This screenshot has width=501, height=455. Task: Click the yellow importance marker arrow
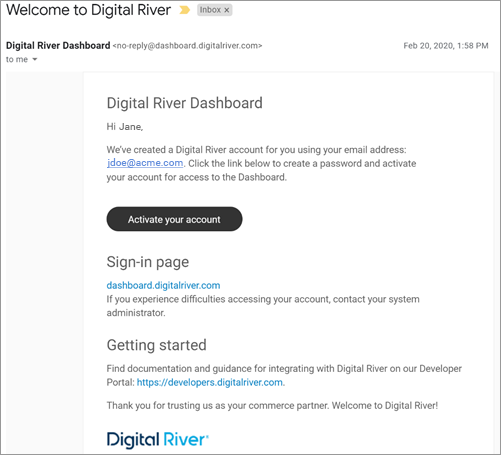click(184, 10)
